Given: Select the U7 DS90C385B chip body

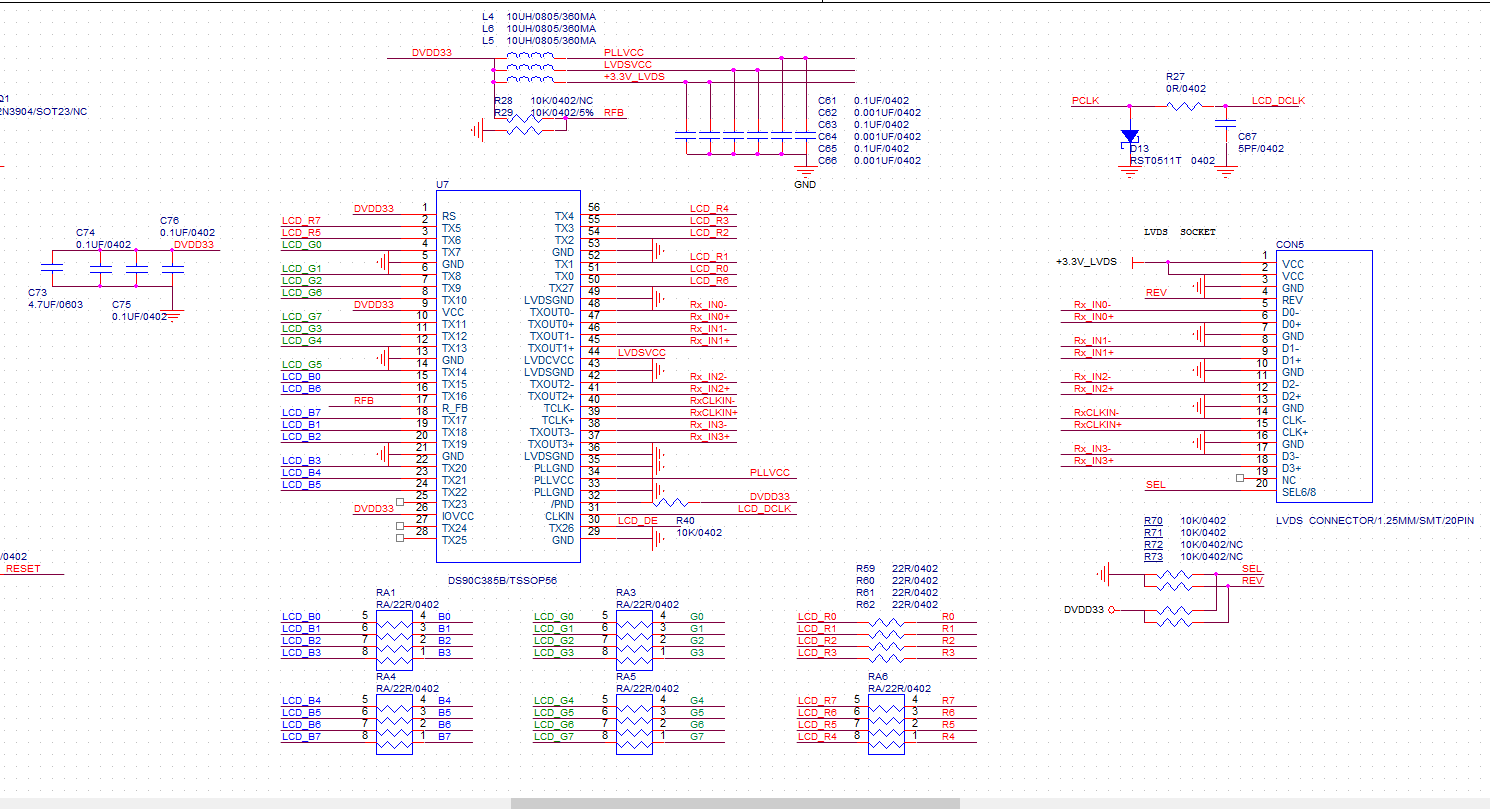Looking at the screenshot, I should [508, 376].
